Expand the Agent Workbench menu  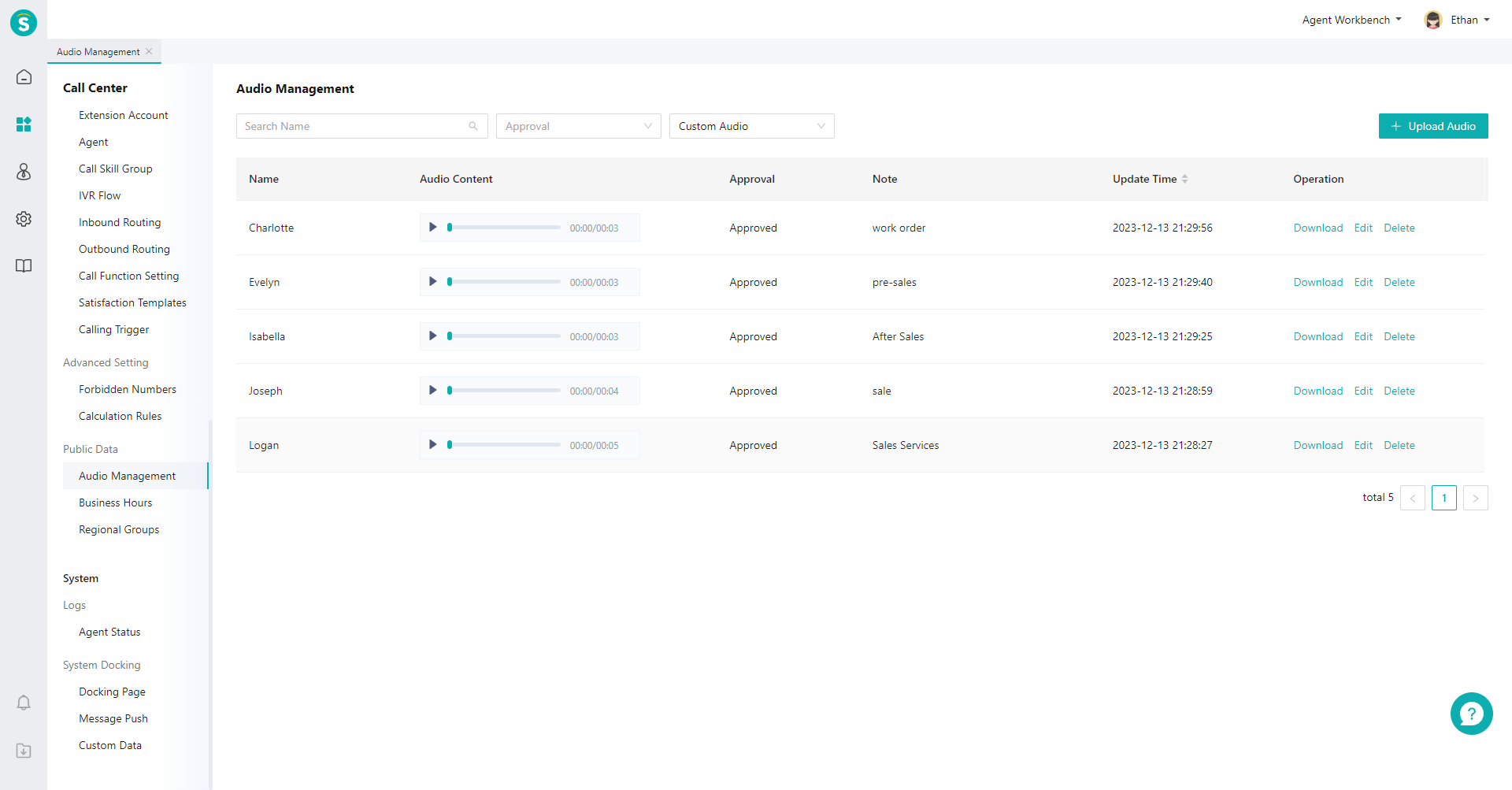[x=1351, y=20]
